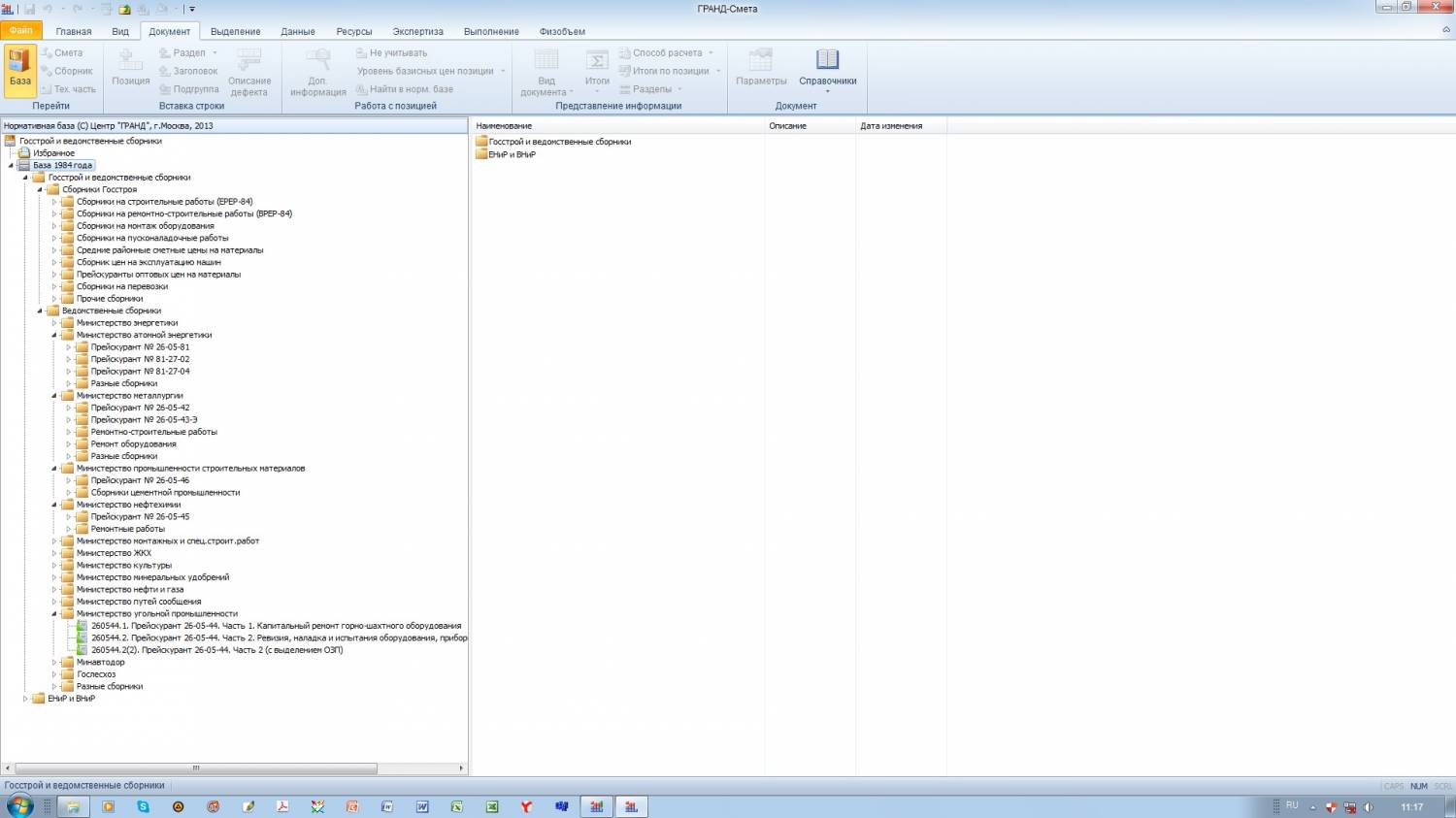Open the Word icon in the taskbar

coord(422,806)
